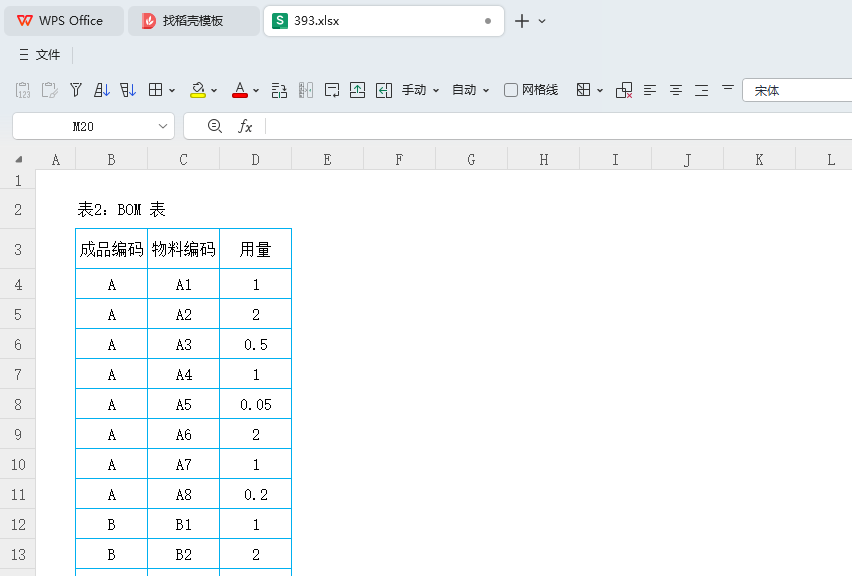Apply the filter funnel tool
852x576 pixels.
tap(76, 90)
